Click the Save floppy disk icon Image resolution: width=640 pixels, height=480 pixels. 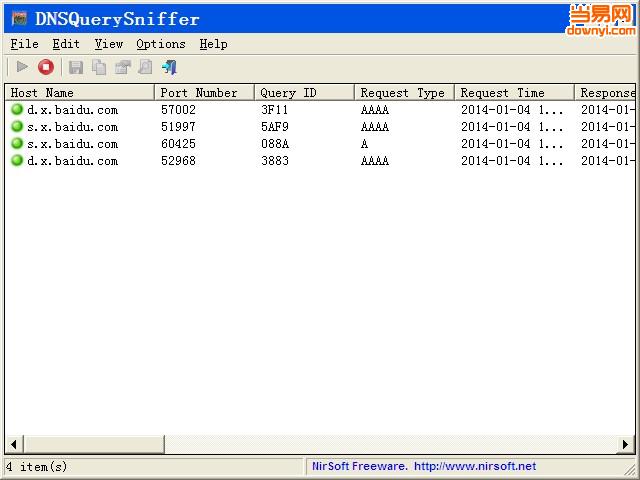75,67
